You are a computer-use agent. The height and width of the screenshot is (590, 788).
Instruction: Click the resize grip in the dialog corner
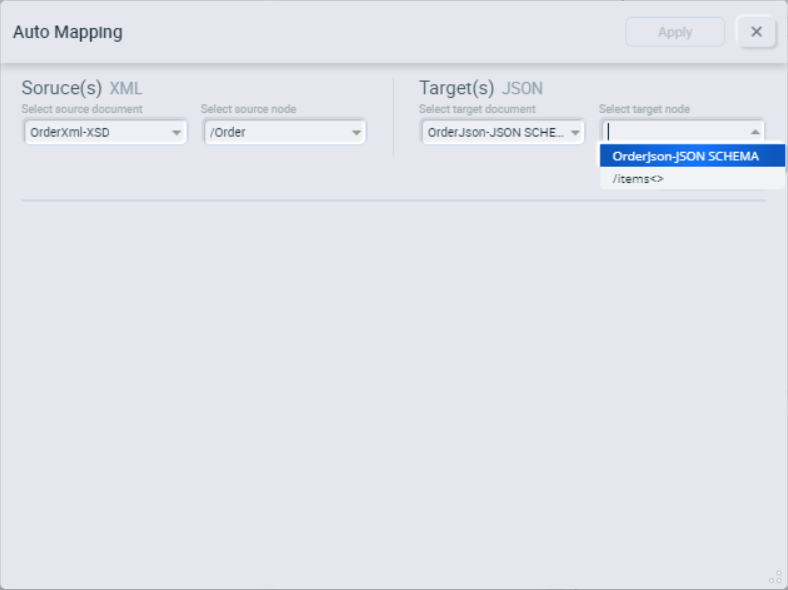tap(776, 577)
